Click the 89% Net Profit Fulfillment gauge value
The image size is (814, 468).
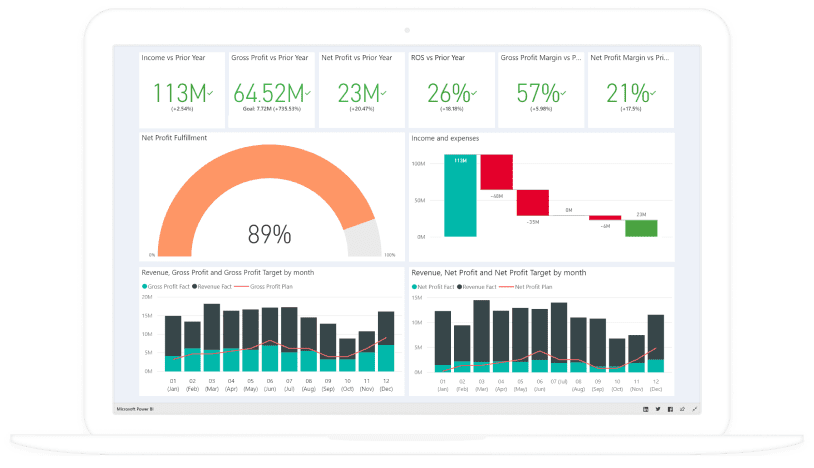269,235
